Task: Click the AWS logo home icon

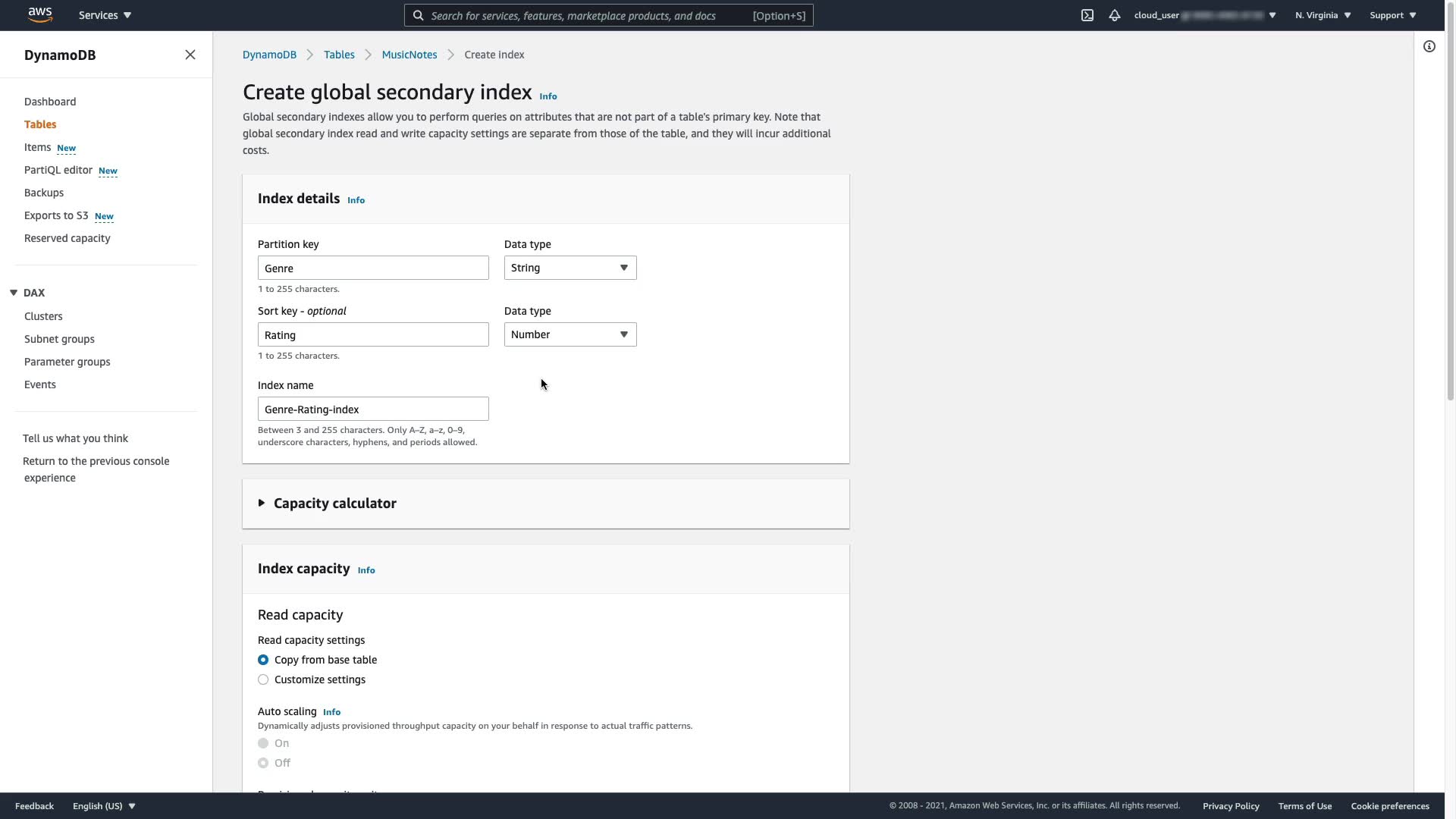Action: click(39, 14)
